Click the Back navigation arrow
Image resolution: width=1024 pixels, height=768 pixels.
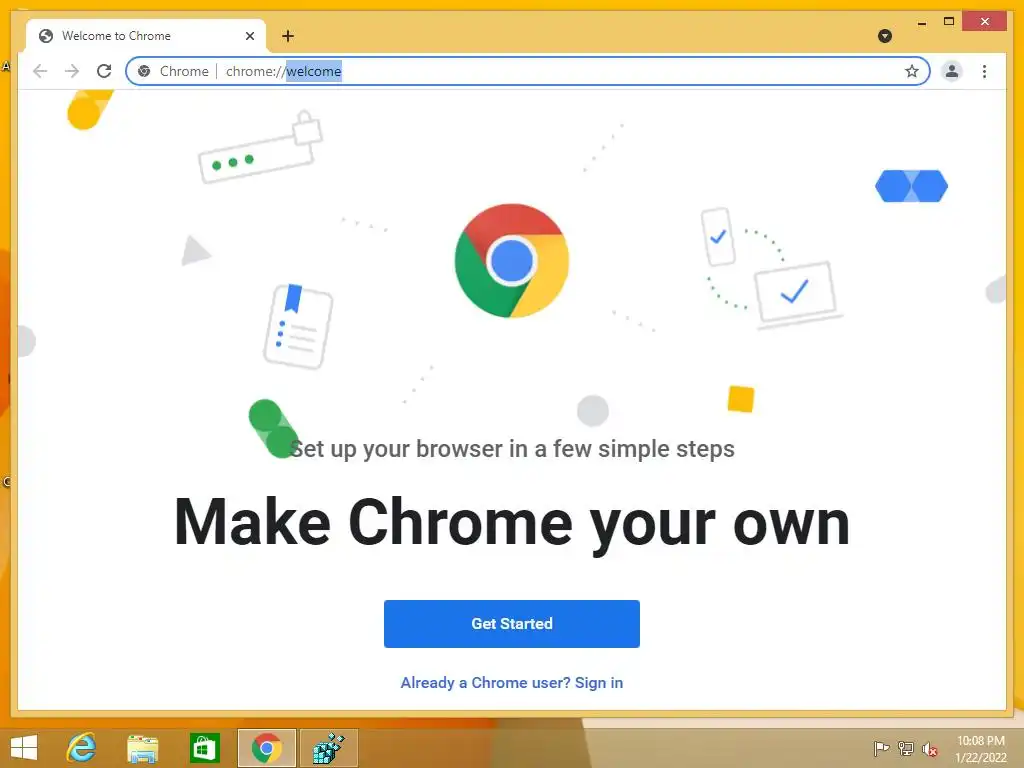coord(40,71)
